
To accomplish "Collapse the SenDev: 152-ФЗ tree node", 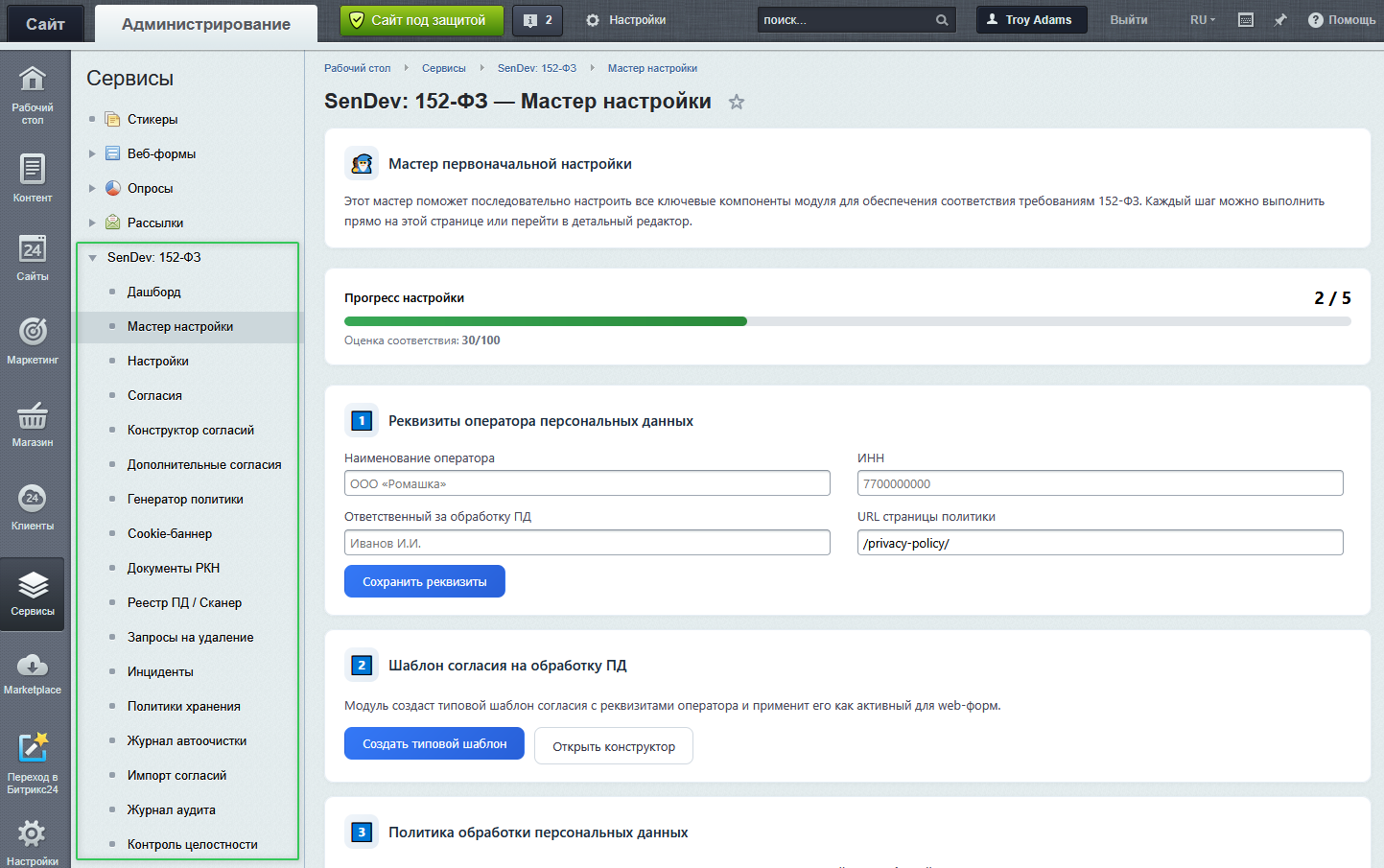I will pyautogui.click(x=93, y=257).
